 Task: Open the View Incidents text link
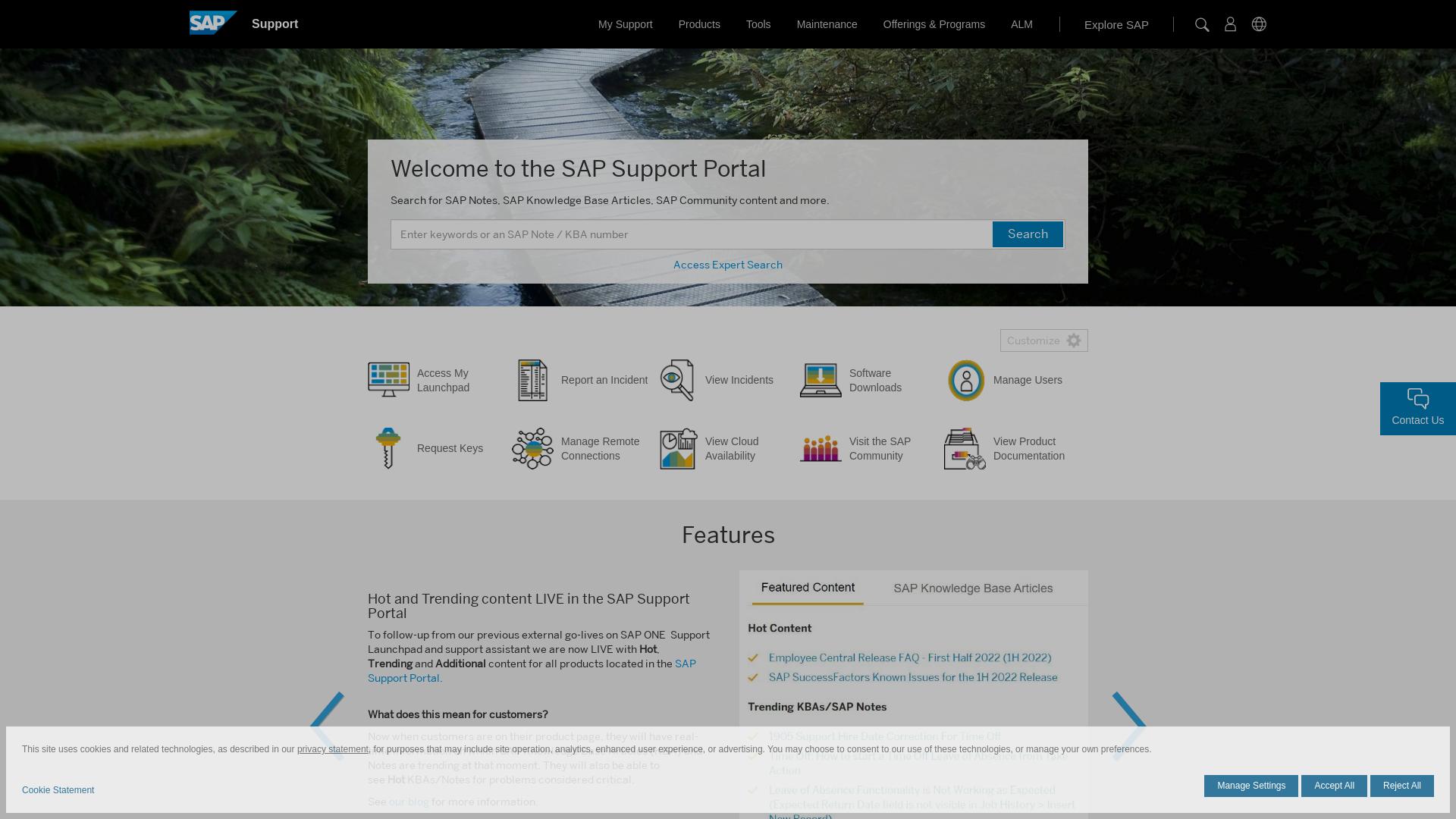click(739, 380)
